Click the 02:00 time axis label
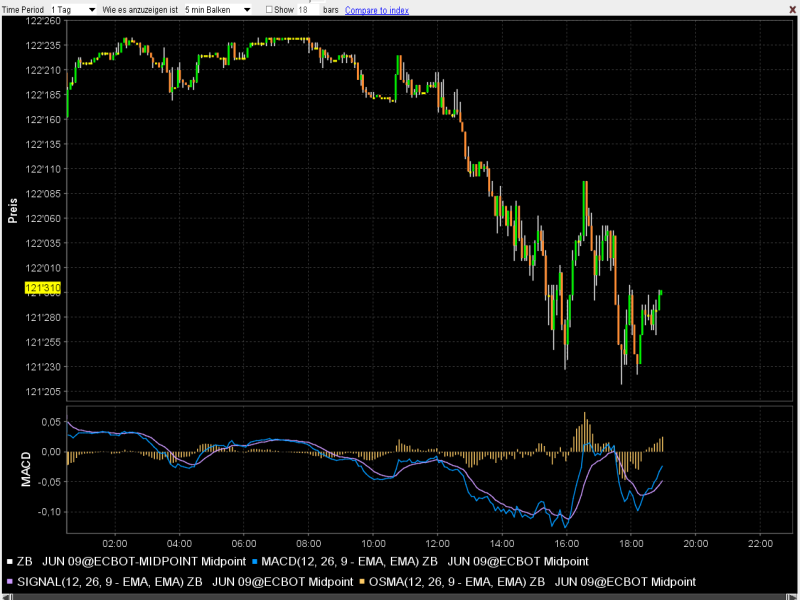800x600 pixels. coord(115,544)
